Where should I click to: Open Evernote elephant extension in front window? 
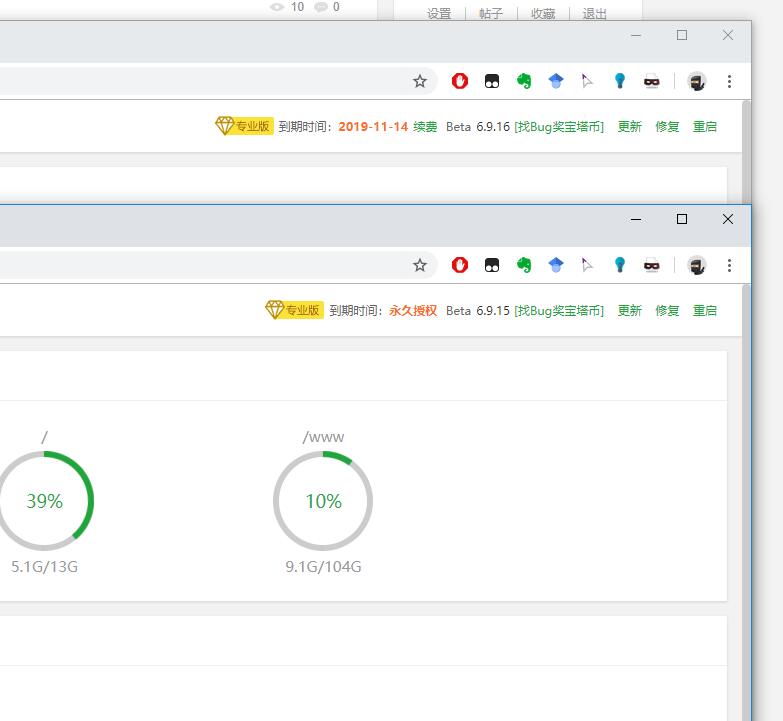(524, 265)
